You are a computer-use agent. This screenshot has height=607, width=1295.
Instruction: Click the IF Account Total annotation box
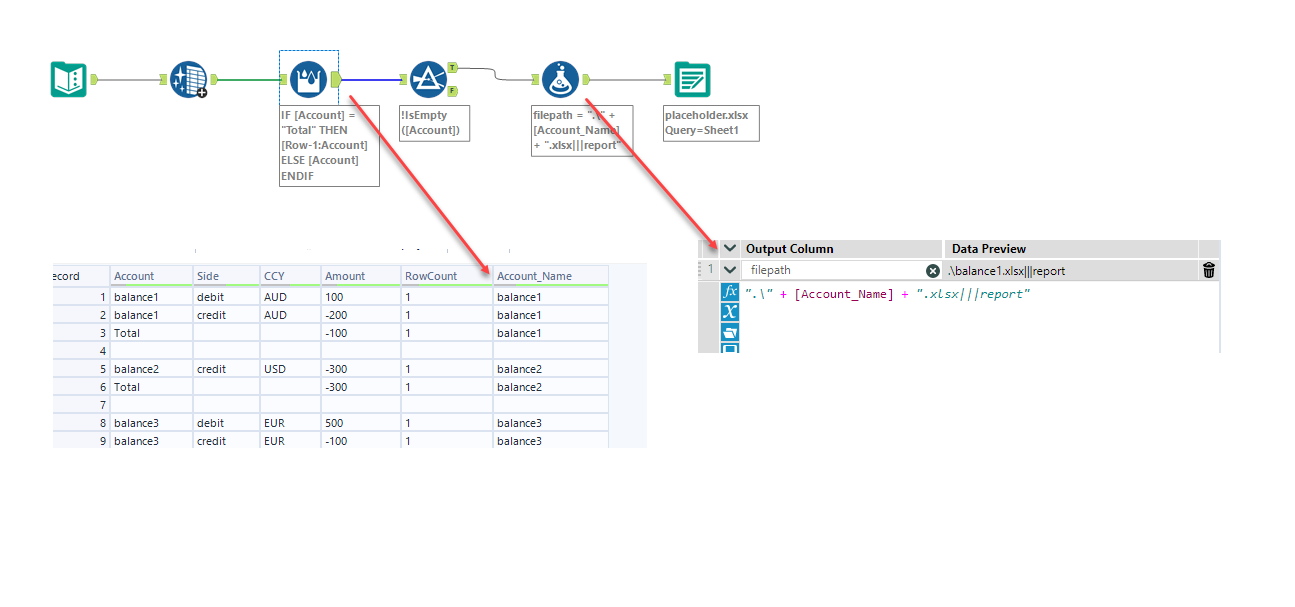(328, 145)
